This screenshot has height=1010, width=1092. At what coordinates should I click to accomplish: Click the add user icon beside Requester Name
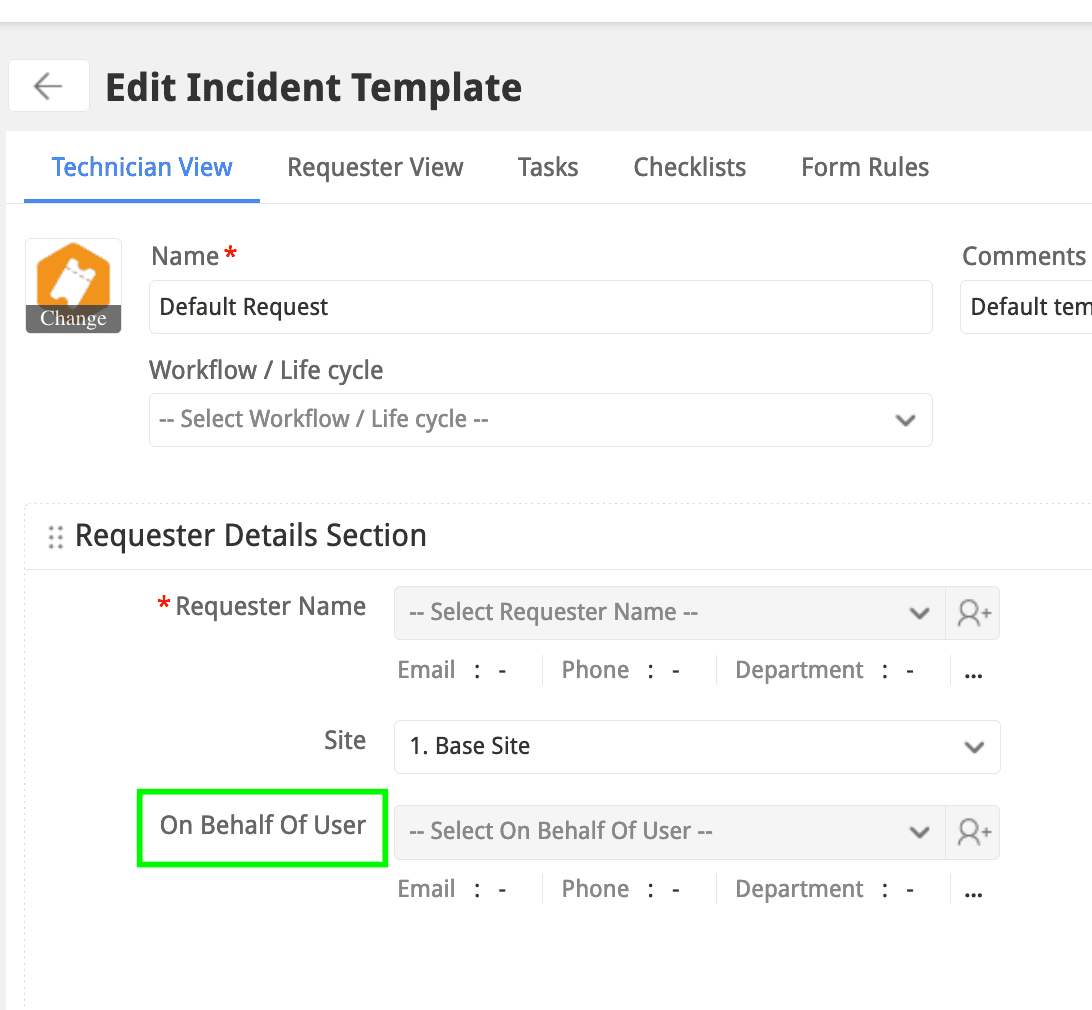(x=973, y=613)
